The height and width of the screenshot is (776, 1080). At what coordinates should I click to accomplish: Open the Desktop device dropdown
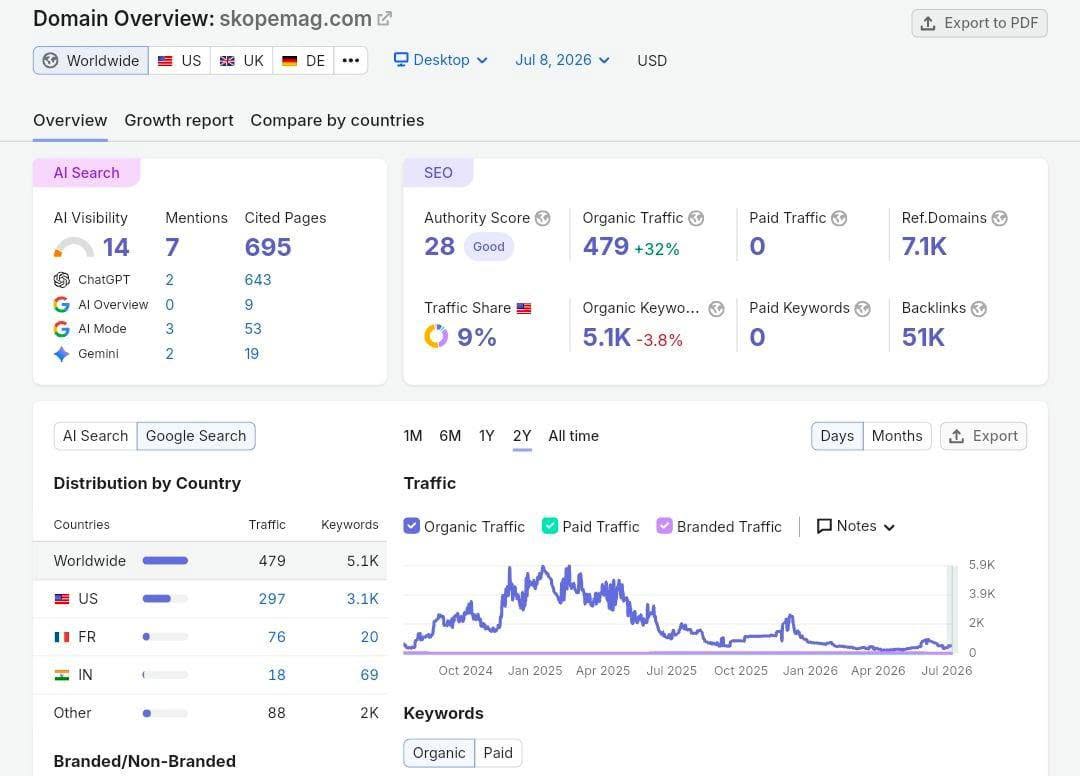(x=441, y=60)
